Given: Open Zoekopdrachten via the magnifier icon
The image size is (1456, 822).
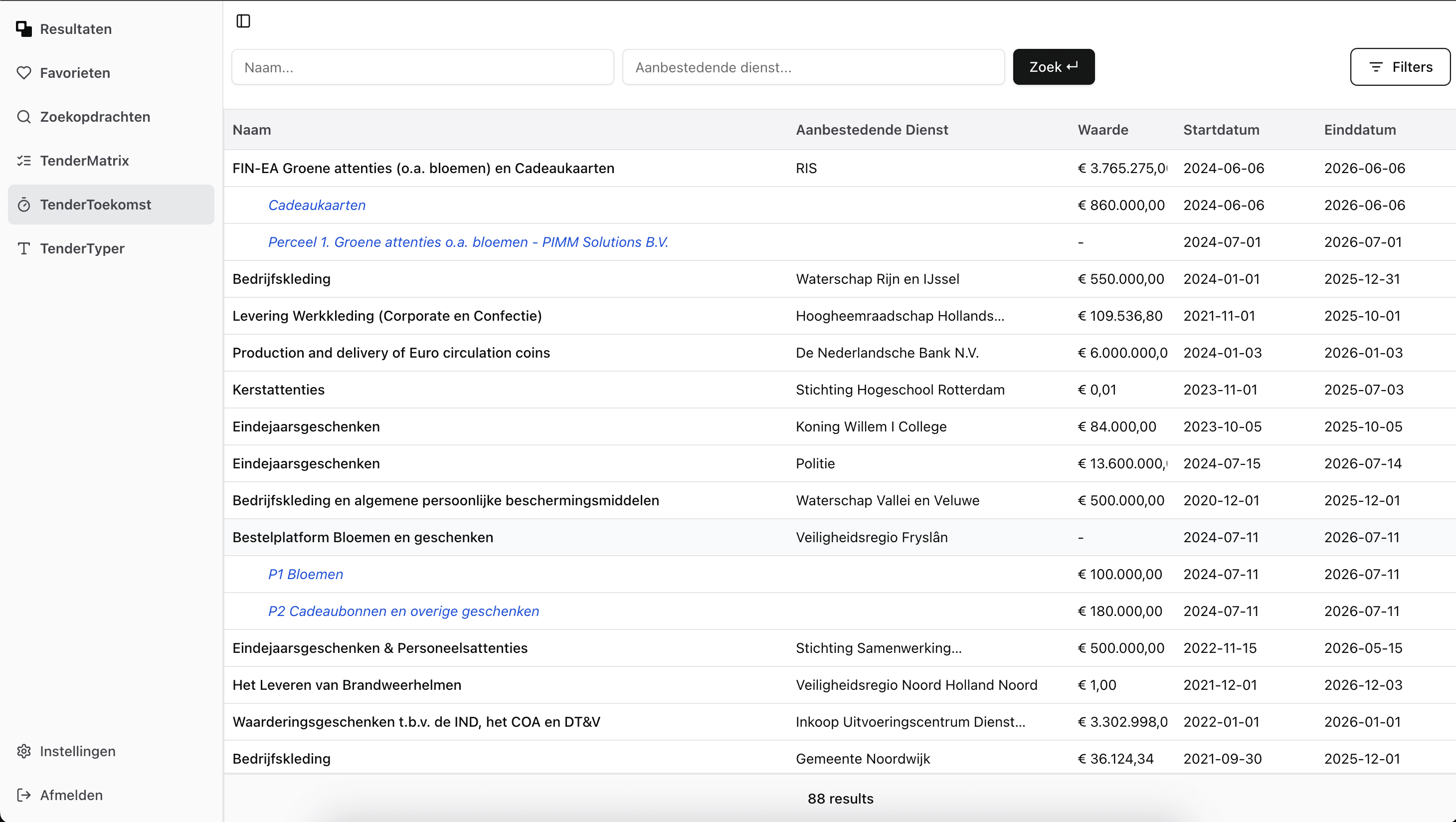Looking at the screenshot, I should click(x=24, y=116).
